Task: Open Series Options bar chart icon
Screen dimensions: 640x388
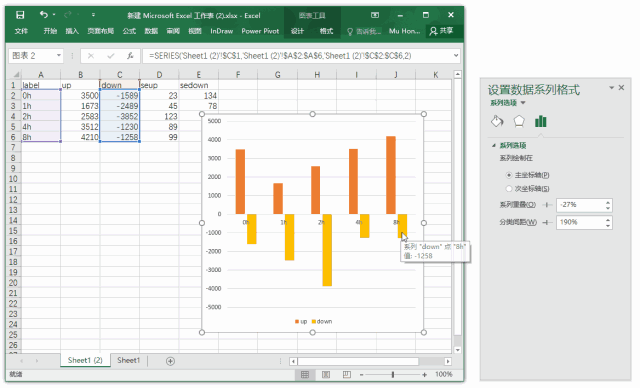Action: coord(540,121)
